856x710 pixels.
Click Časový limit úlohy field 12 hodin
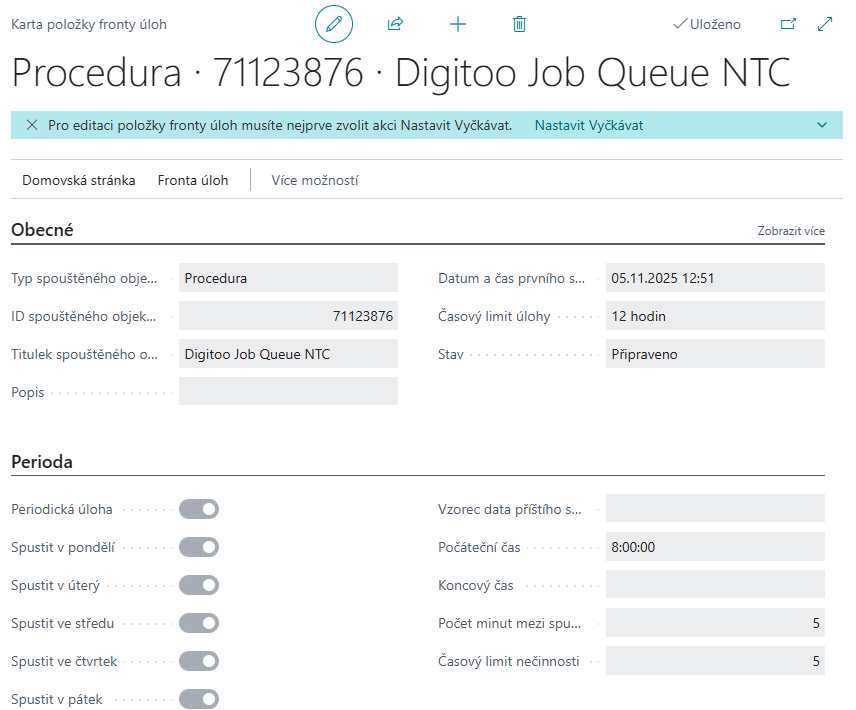pyautogui.click(x=715, y=316)
